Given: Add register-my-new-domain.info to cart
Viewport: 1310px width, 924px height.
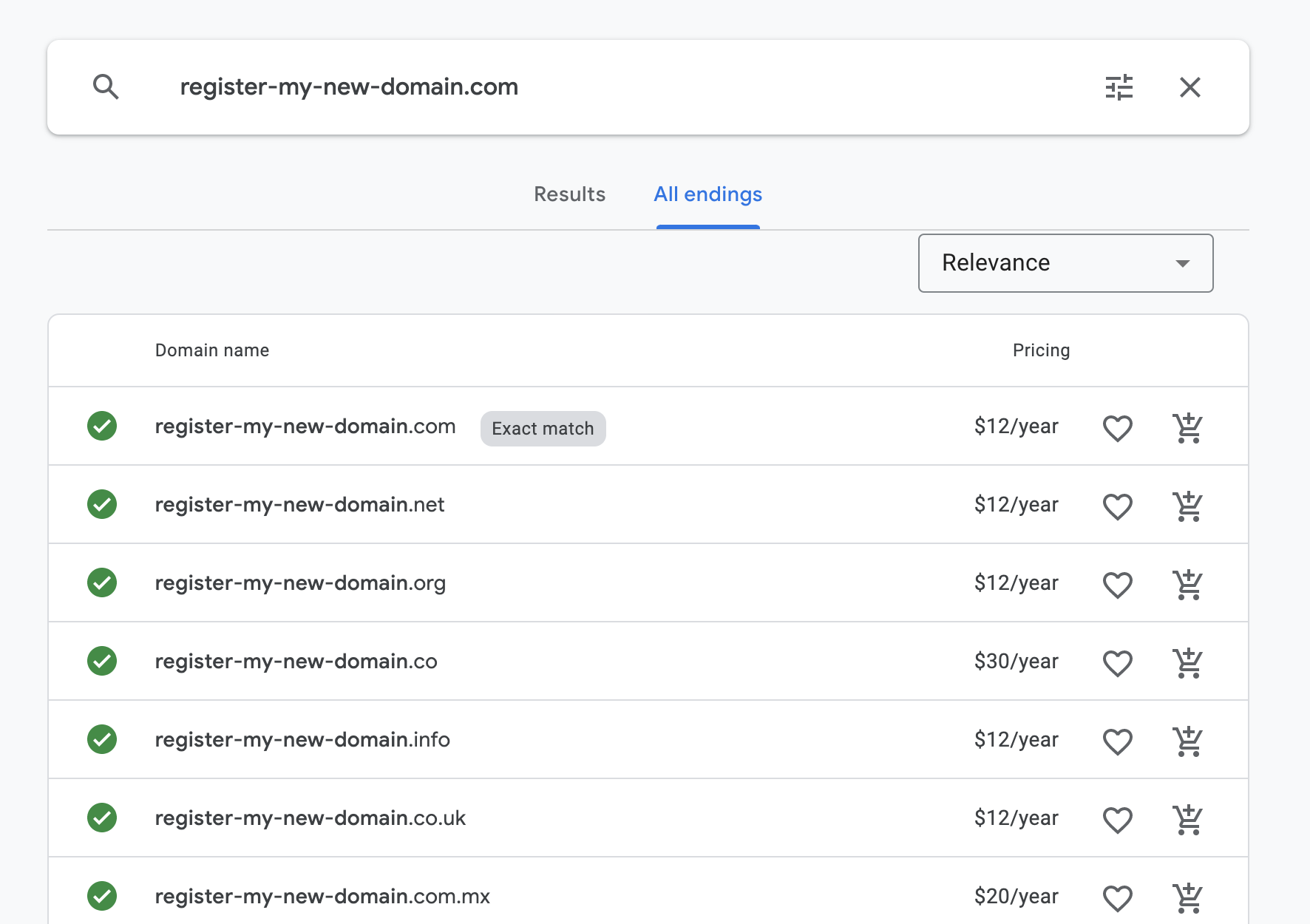Looking at the screenshot, I should (x=1188, y=741).
